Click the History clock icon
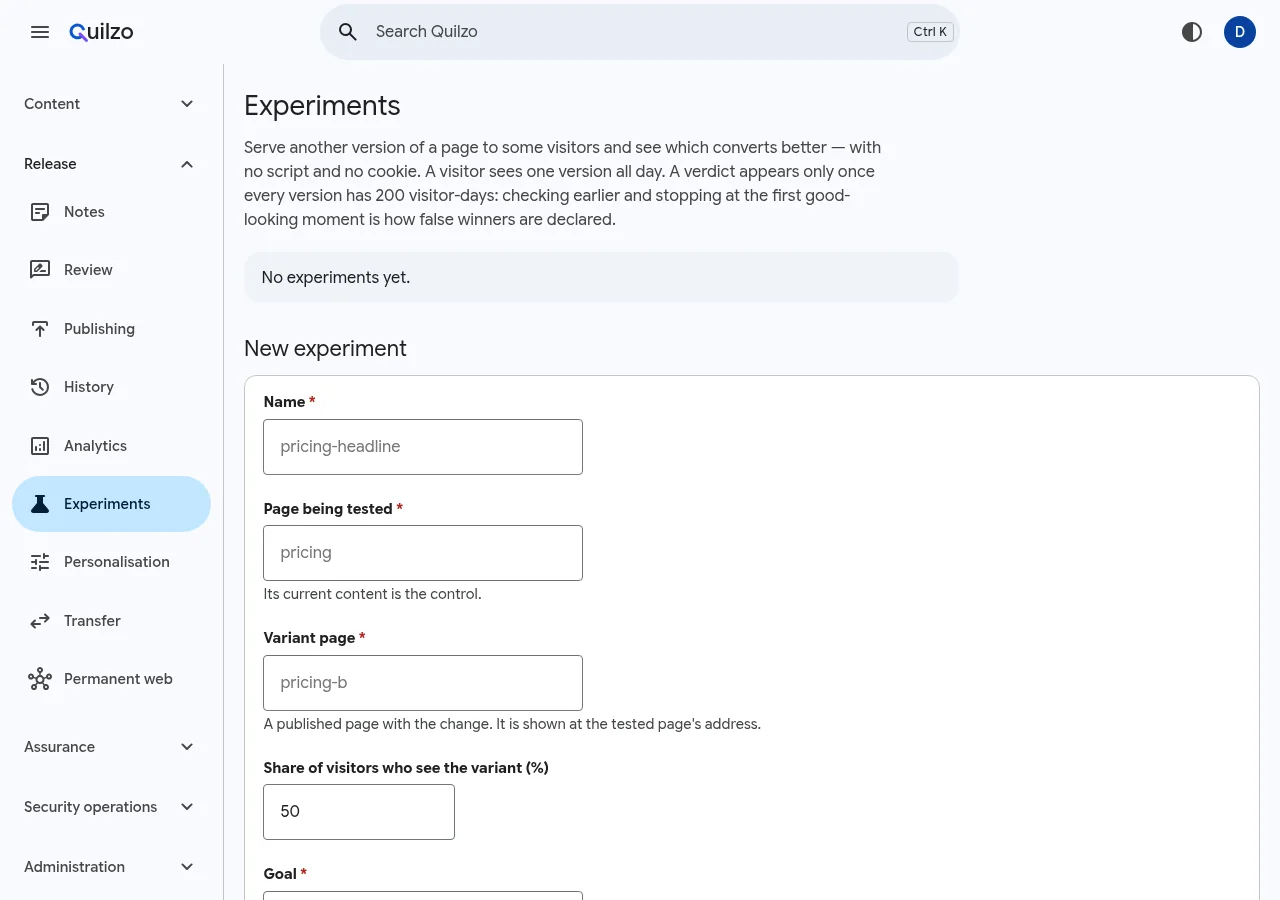Image resolution: width=1280 pixels, height=900 pixels. [x=40, y=387]
